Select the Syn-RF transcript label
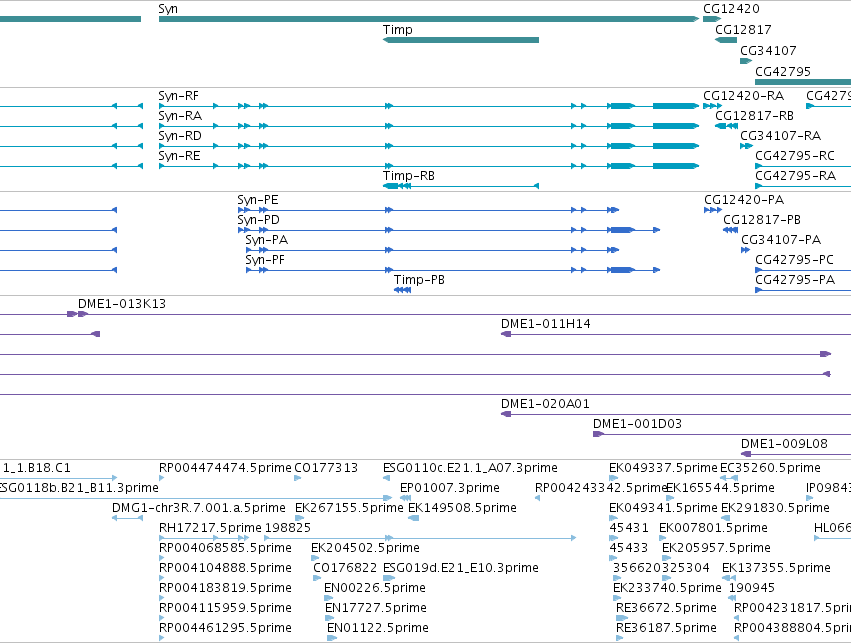This screenshot has height=643, width=851. coord(179,96)
